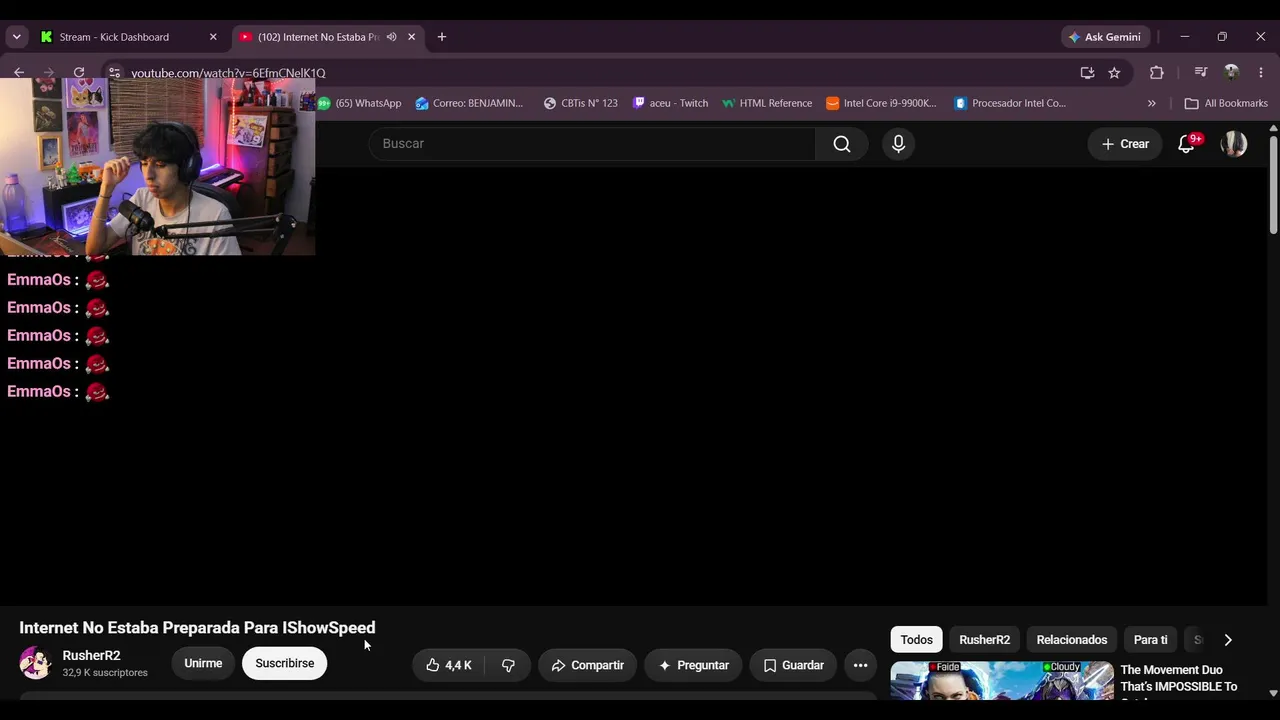This screenshot has height=720, width=1280.
Task: Open the Intel Core i9-9900K bookmark
Action: pyautogui.click(x=881, y=103)
